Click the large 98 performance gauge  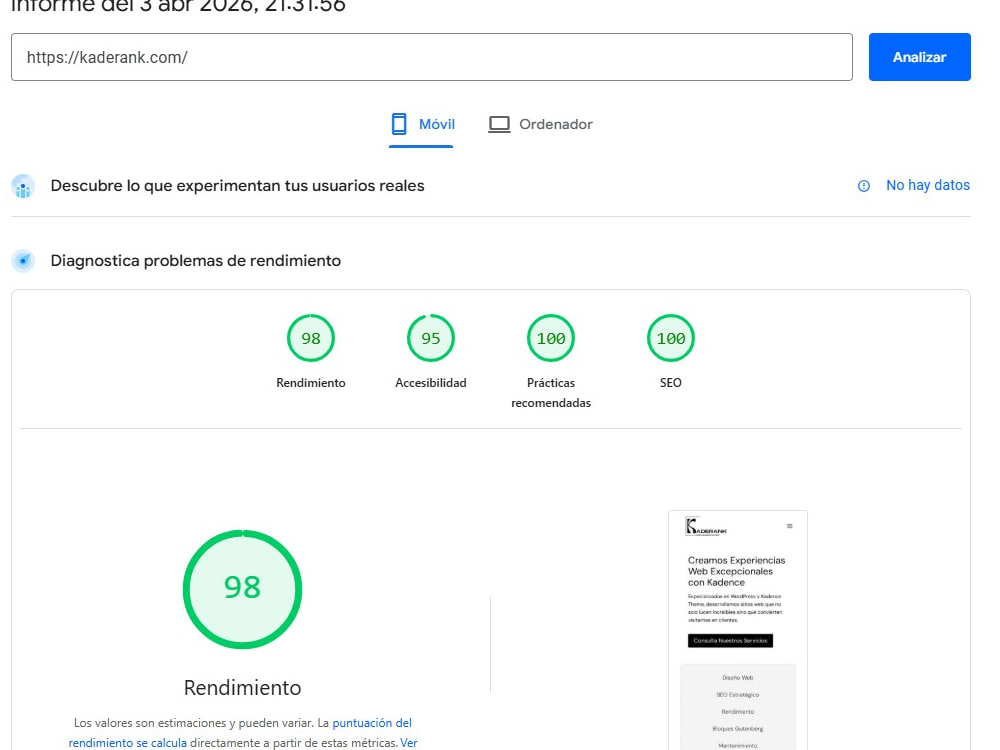(242, 589)
